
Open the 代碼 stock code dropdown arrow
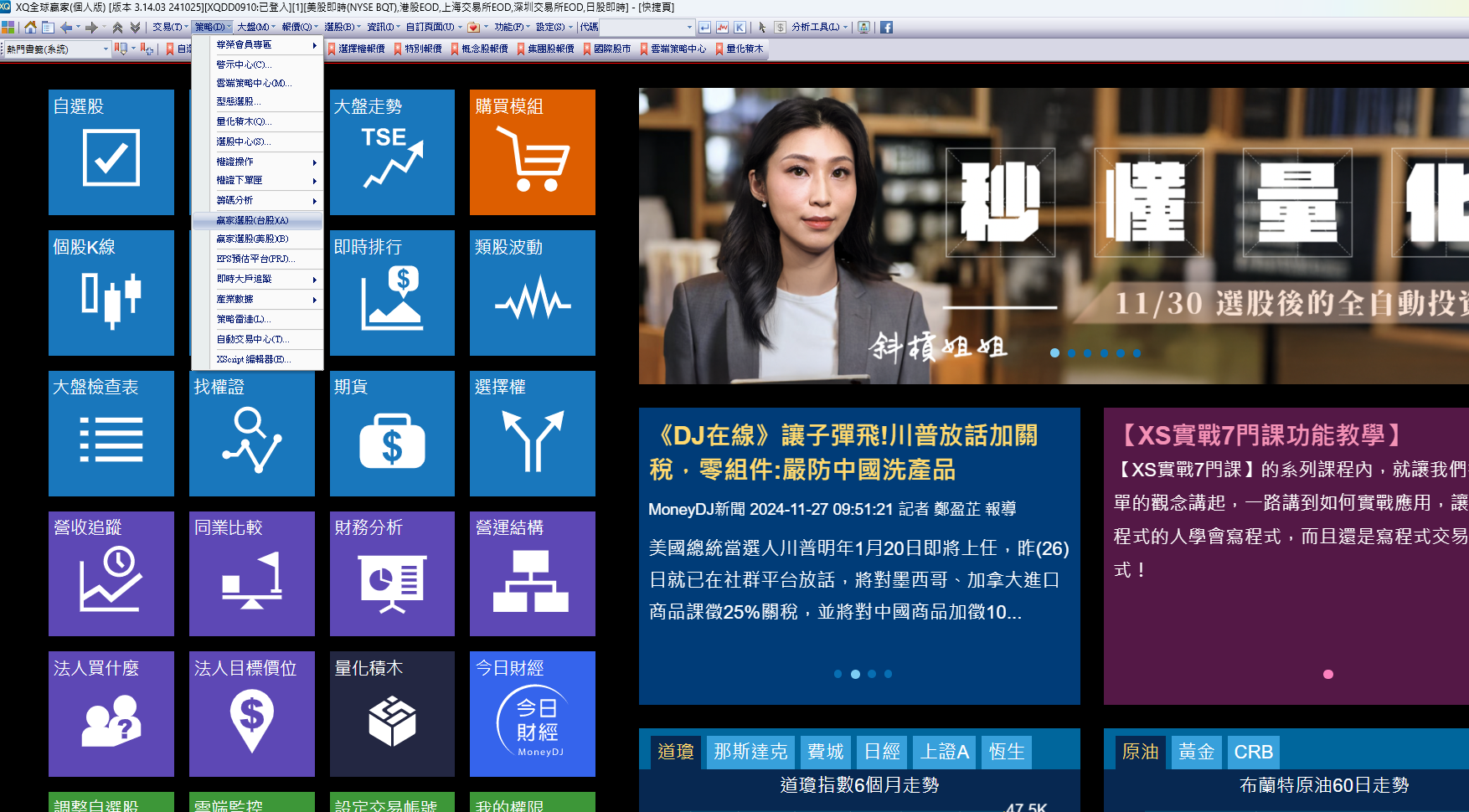coord(689,28)
